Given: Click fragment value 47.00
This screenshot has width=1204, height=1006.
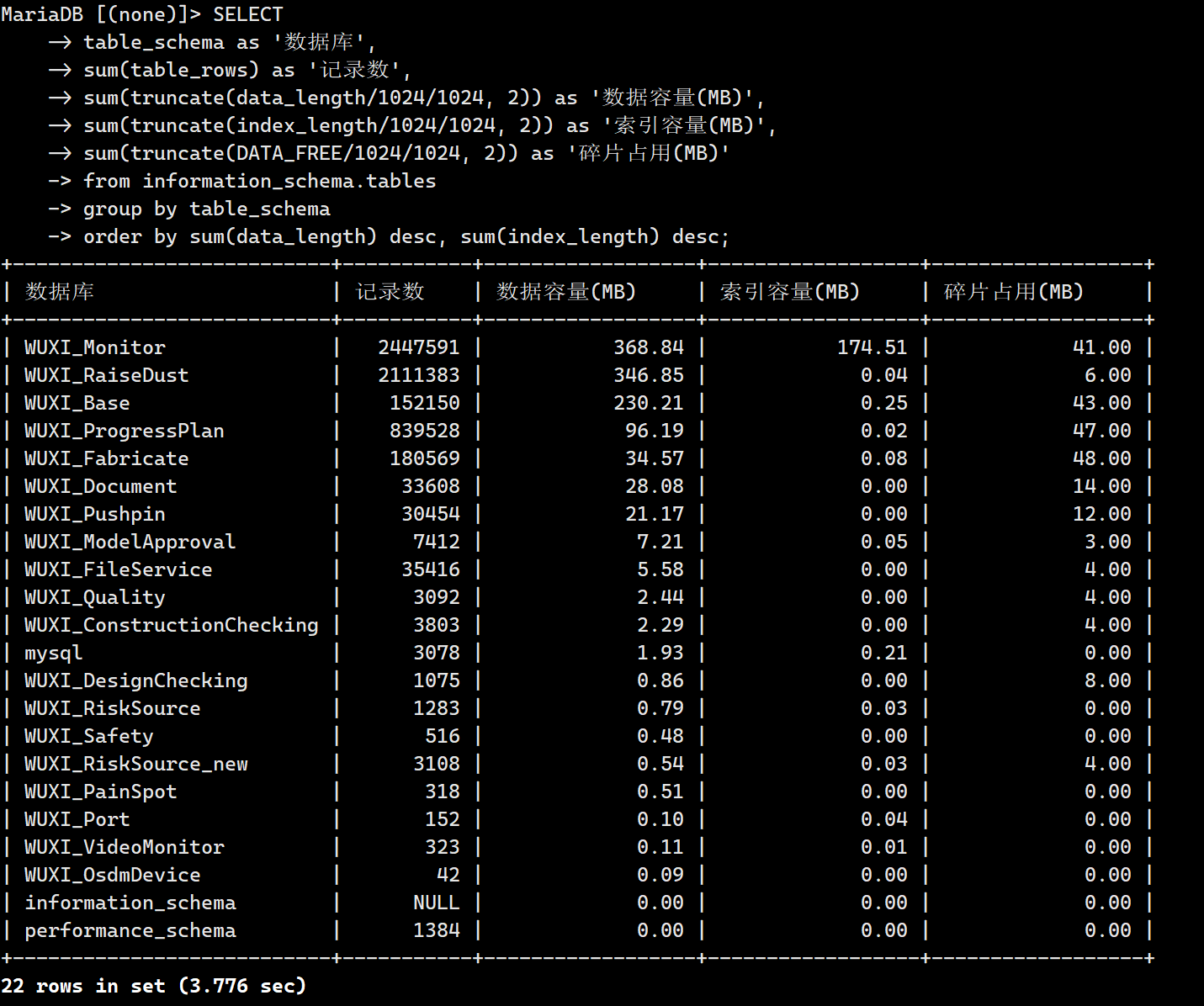Looking at the screenshot, I should [x=1102, y=431].
